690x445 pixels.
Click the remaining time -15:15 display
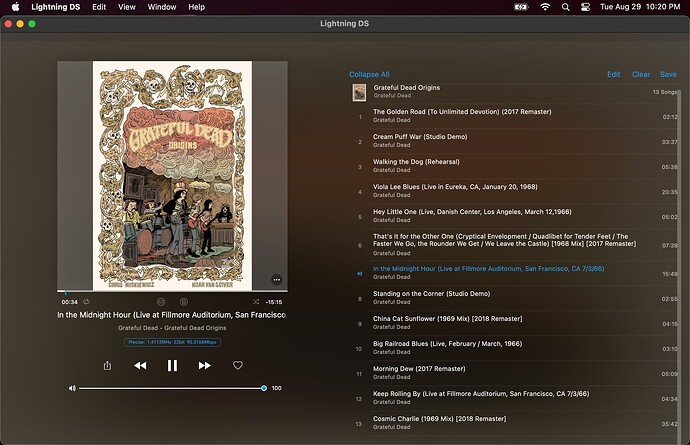[x=274, y=302]
